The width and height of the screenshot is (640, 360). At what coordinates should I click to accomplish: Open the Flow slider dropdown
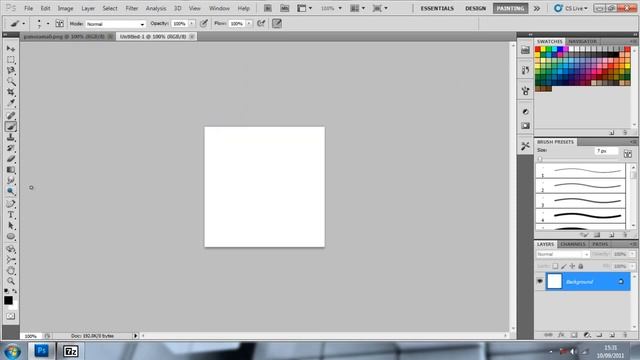point(249,24)
